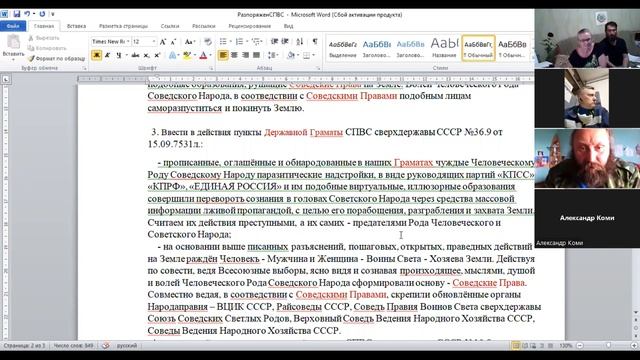Align the paragraph to the right
Viewport: 640px width, 360px height.
[x=245, y=55]
